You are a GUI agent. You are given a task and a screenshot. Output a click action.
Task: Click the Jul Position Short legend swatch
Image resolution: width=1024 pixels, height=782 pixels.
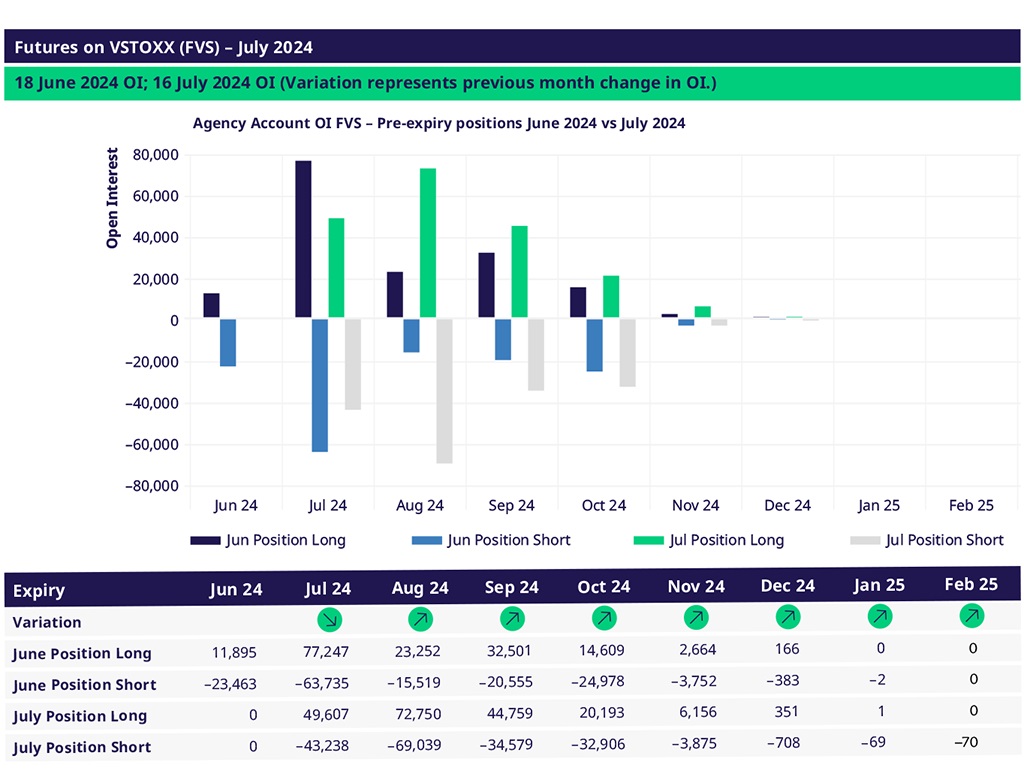click(x=865, y=540)
